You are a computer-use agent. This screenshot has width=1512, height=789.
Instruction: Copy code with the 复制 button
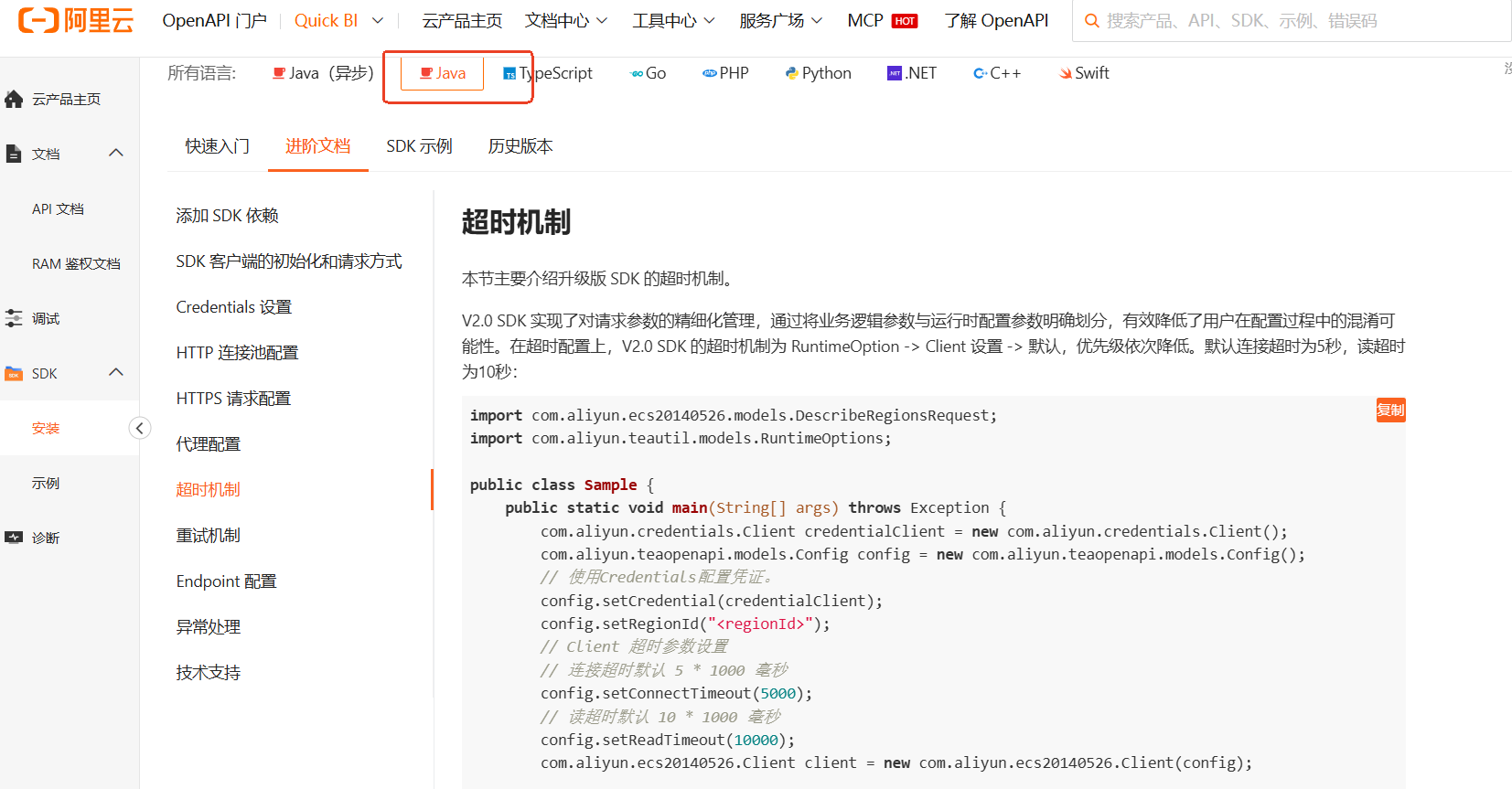pyautogui.click(x=1390, y=410)
